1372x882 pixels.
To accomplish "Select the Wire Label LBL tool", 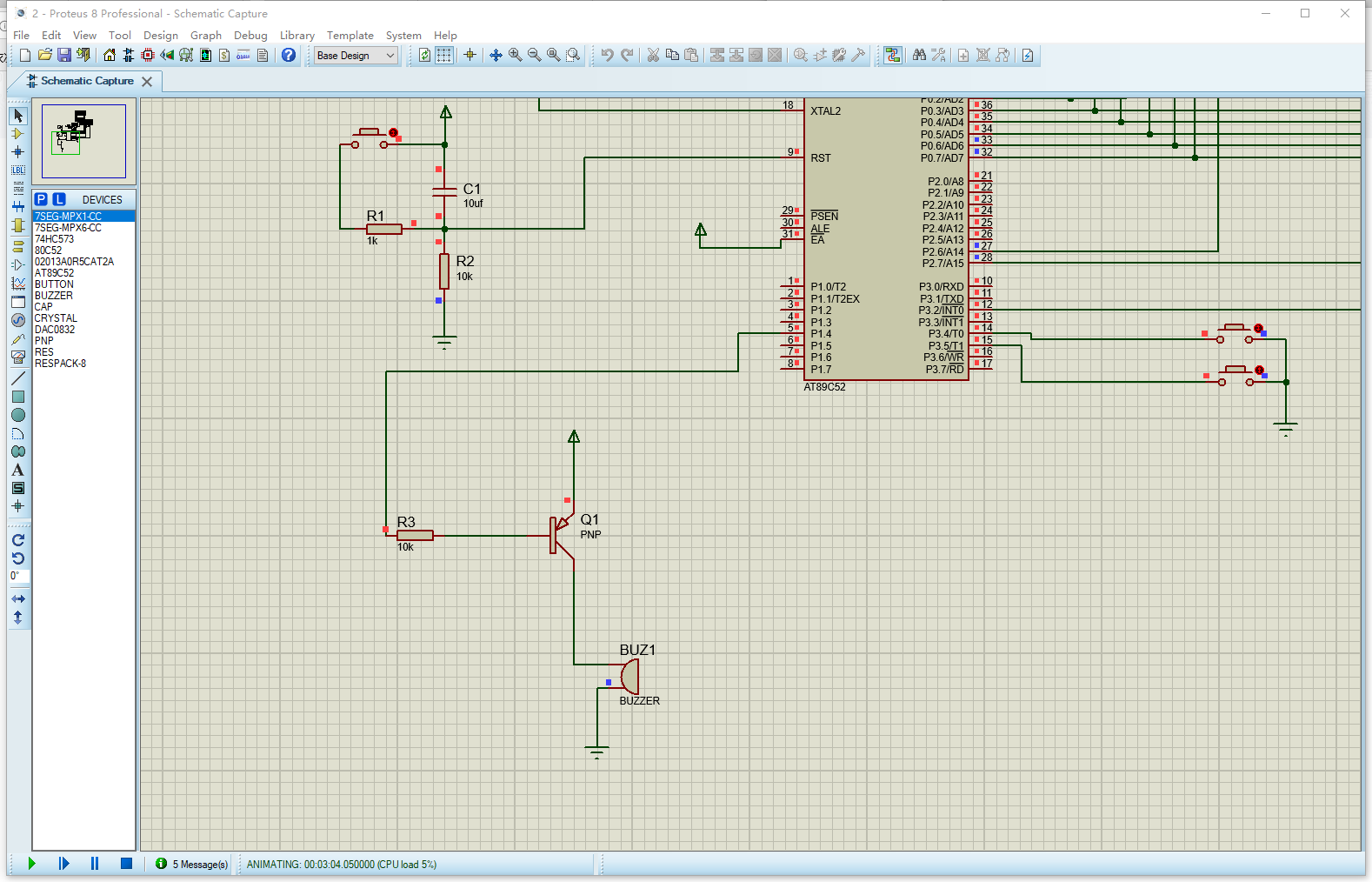I will tap(18, 170).
